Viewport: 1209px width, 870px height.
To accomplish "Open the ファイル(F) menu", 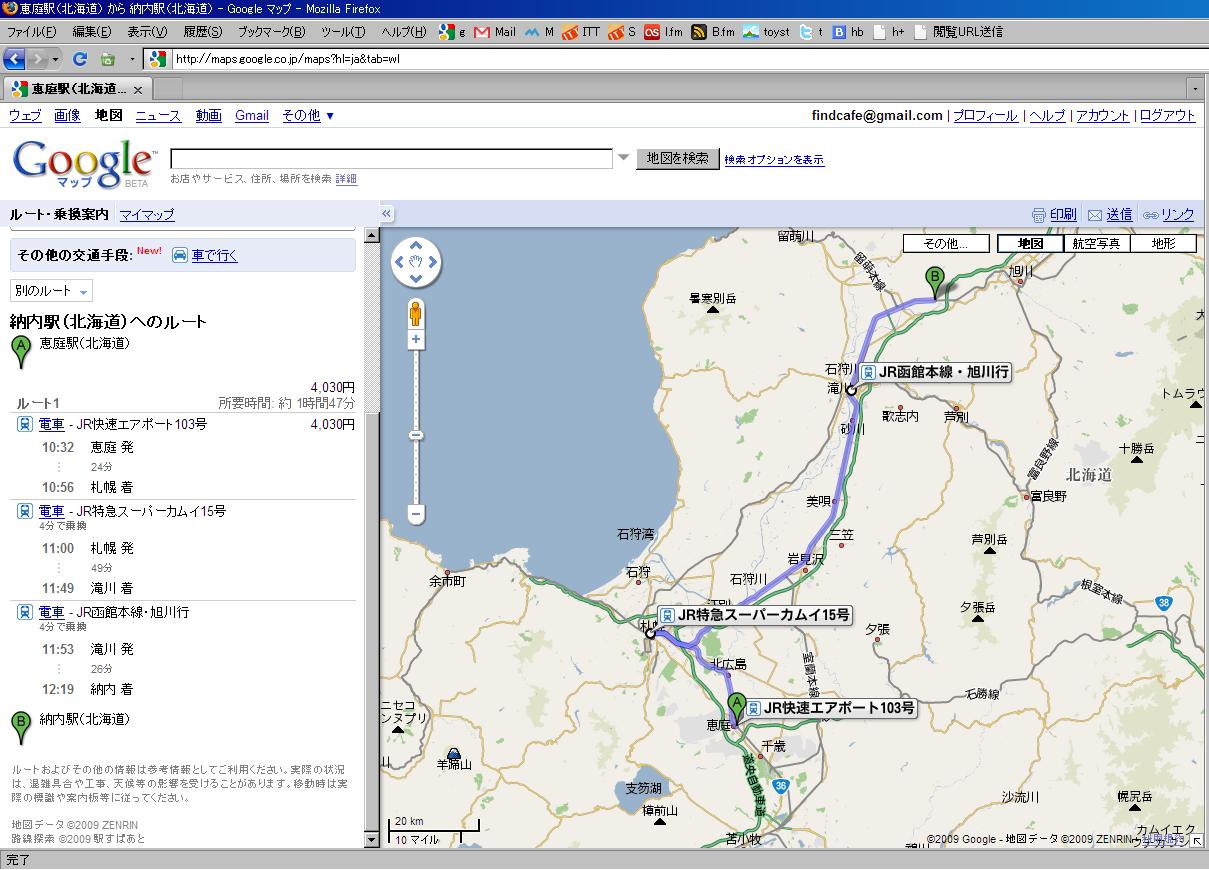I will (x=31, y=32).
